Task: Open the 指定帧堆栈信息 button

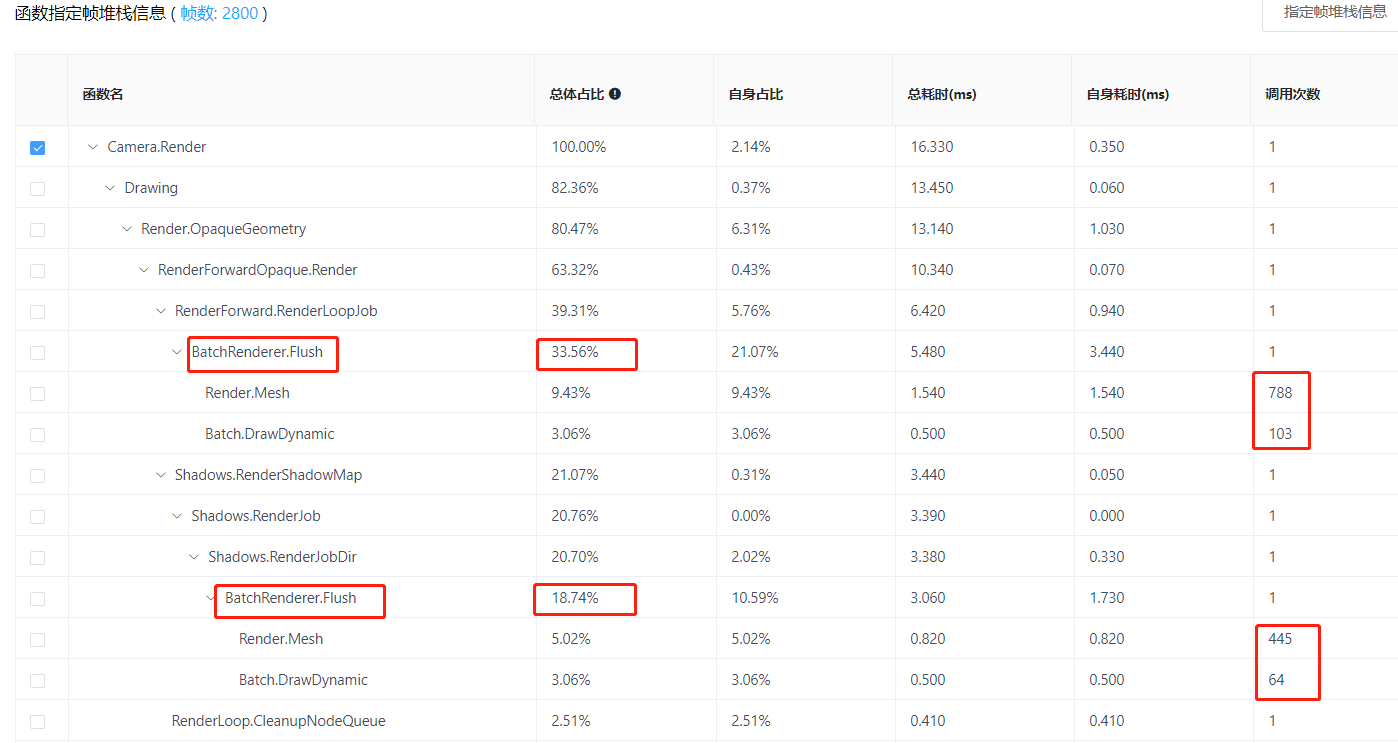Action: tap(1334, 13)
